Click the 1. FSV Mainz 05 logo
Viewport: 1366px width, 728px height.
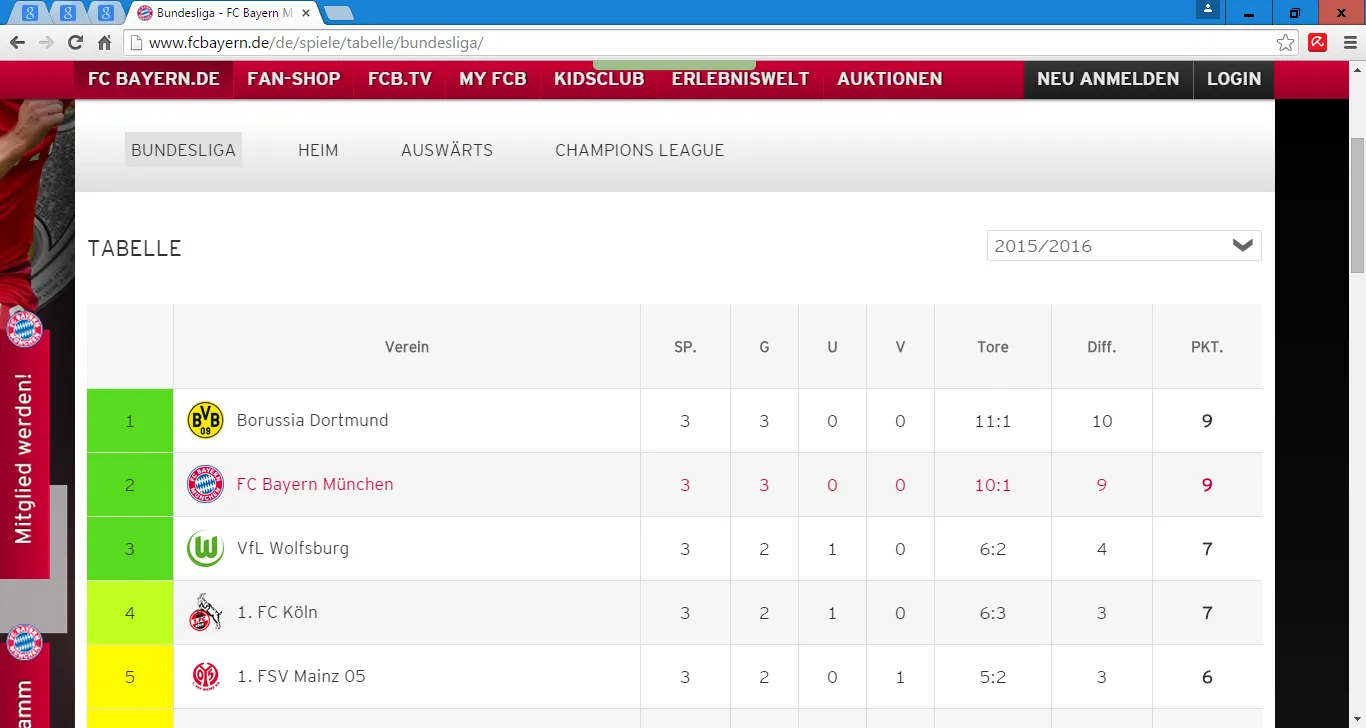(x=205, y=677)
